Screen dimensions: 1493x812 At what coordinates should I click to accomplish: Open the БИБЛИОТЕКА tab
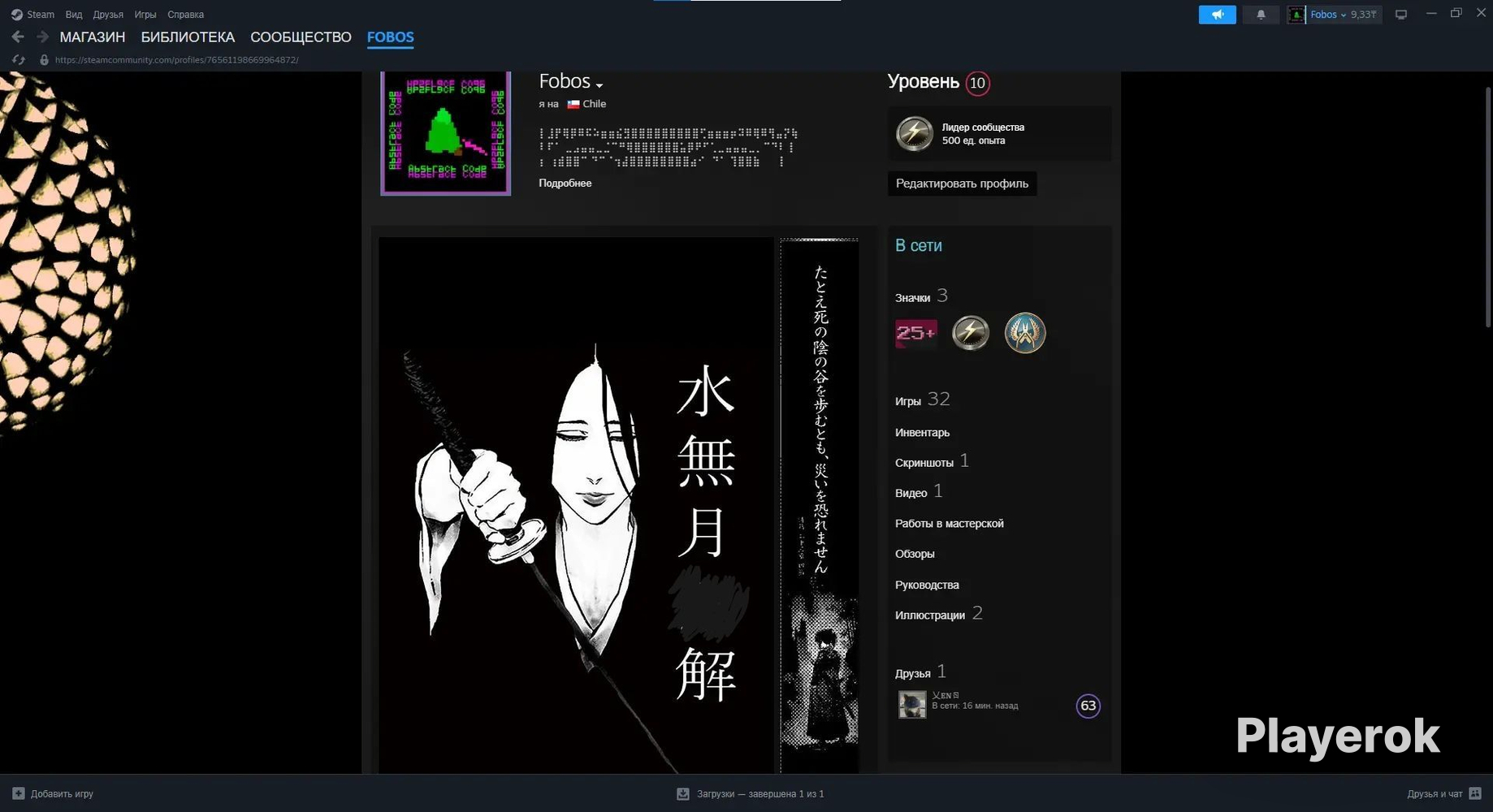coord(188,37)
